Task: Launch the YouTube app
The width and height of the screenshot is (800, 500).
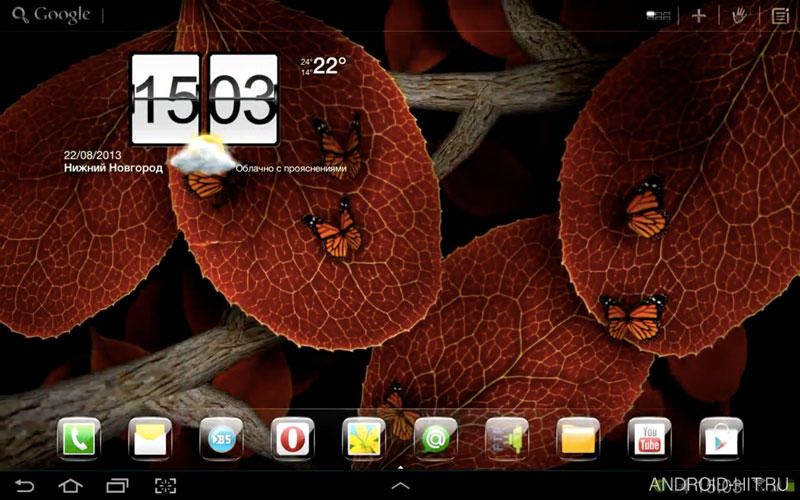Action: [x=649, y=439]
